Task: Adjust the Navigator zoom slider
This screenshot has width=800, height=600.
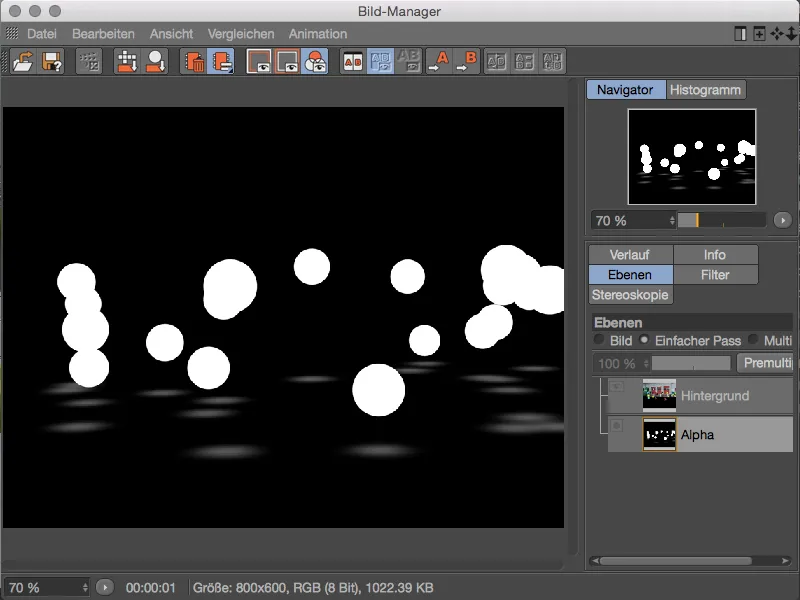Action: tap(721, 220)
